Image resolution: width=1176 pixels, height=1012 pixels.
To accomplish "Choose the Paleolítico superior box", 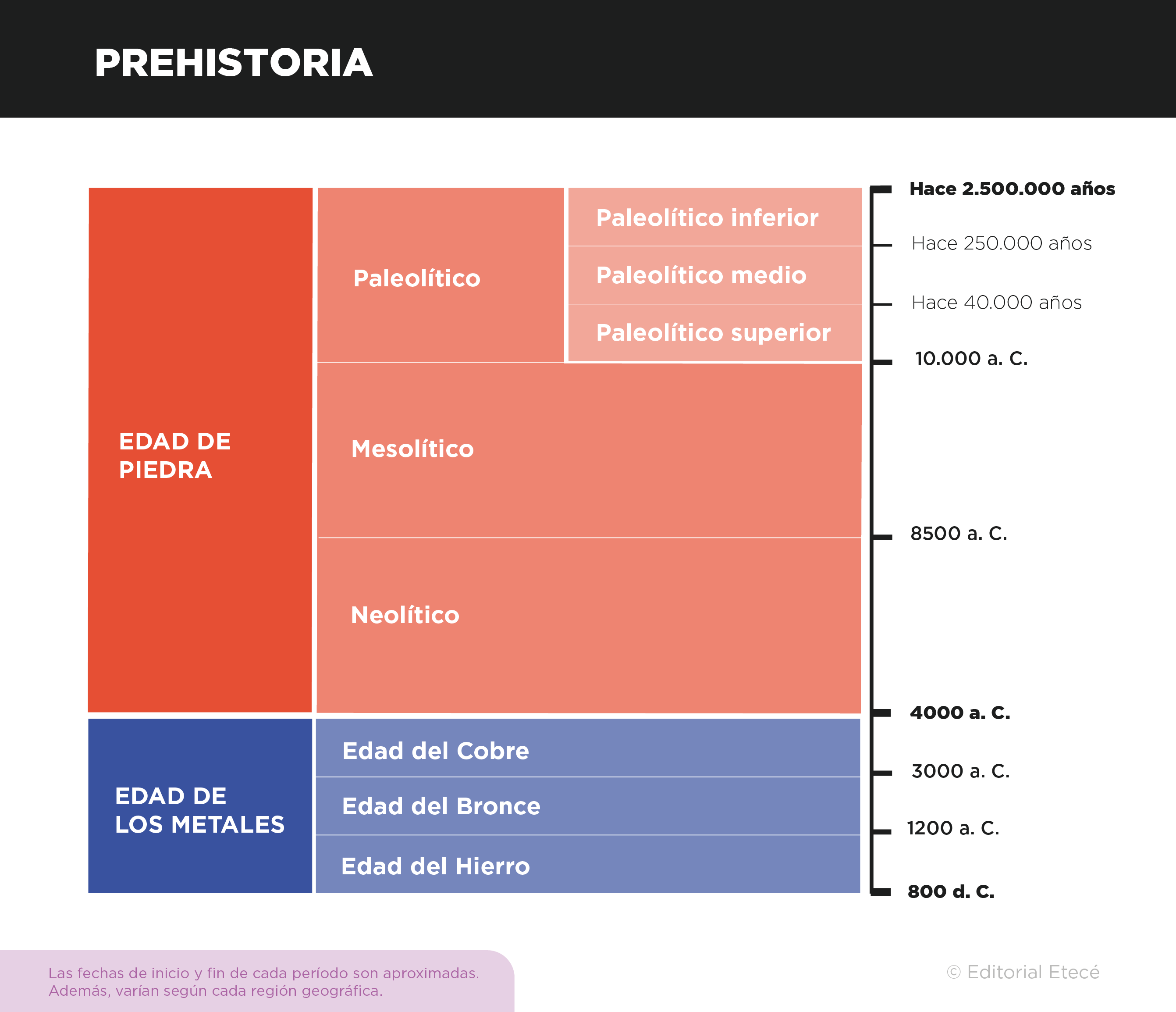I will (714, 333).
